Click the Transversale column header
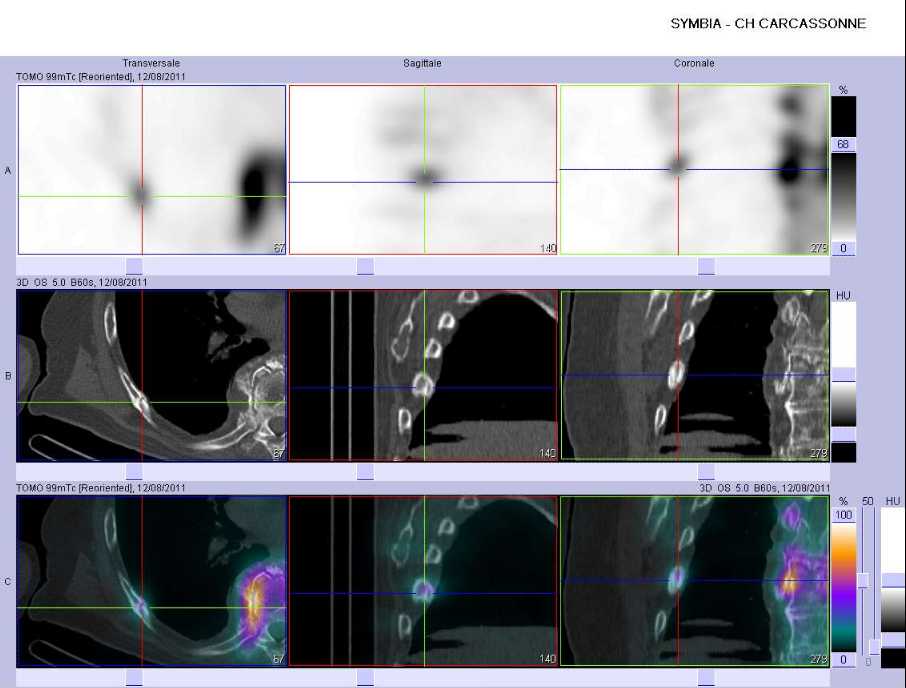 (151, 64)
